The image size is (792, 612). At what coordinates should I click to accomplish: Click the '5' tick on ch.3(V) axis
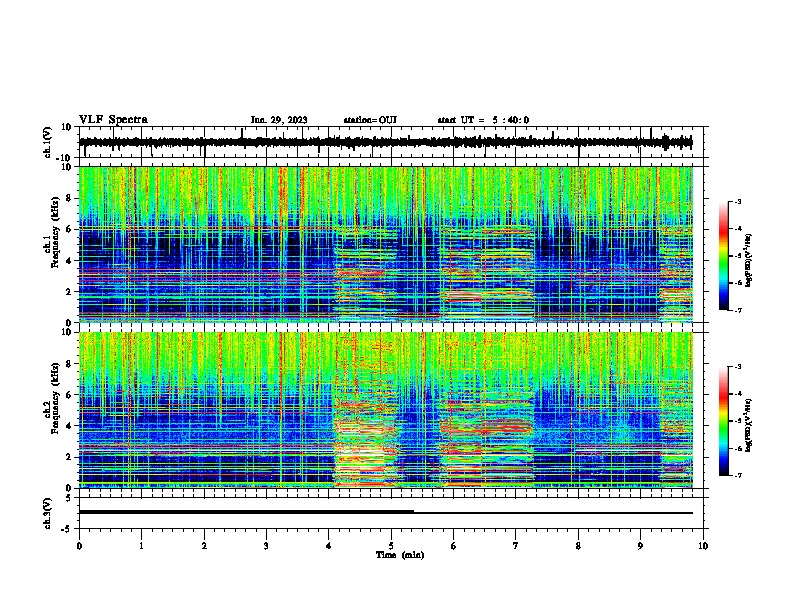tap(69, 498)
